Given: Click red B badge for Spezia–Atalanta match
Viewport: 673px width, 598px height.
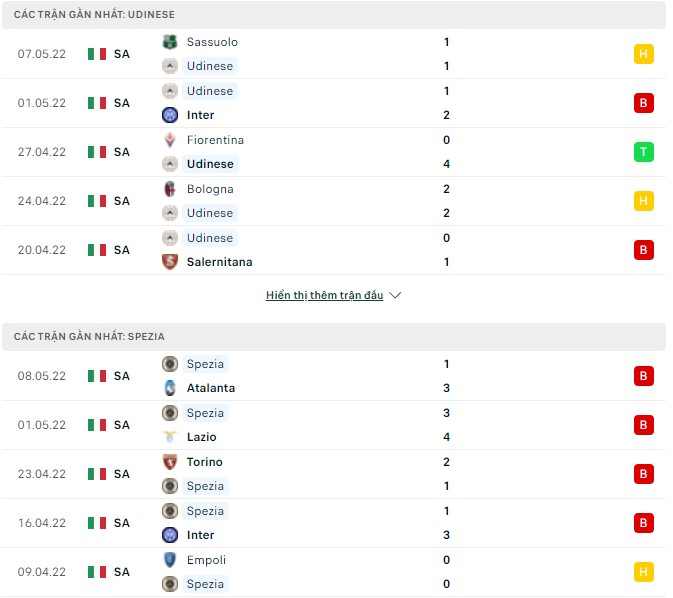Looking at the screenshot, I should click(644, 376).
